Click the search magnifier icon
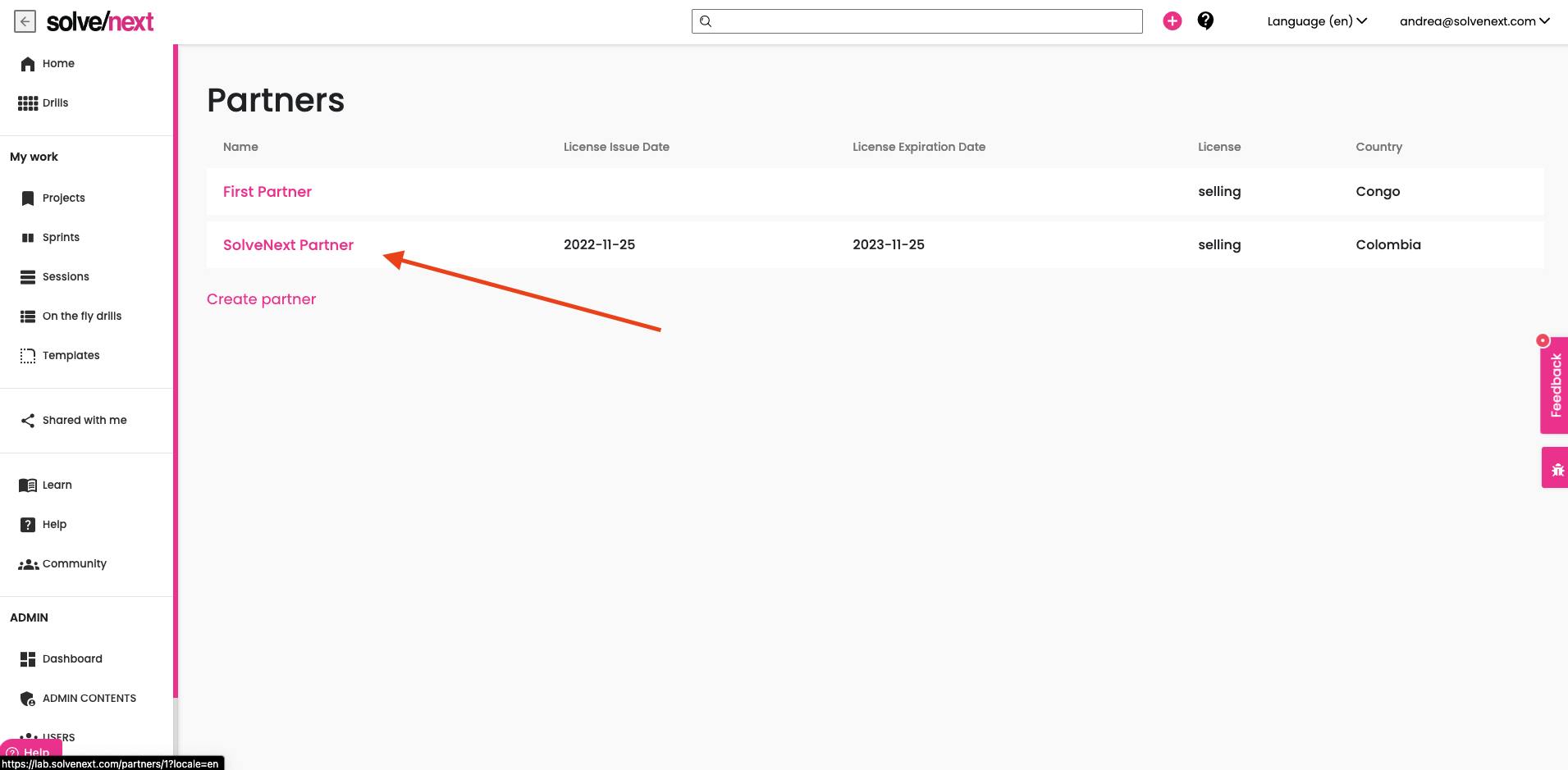 [706, 21]
